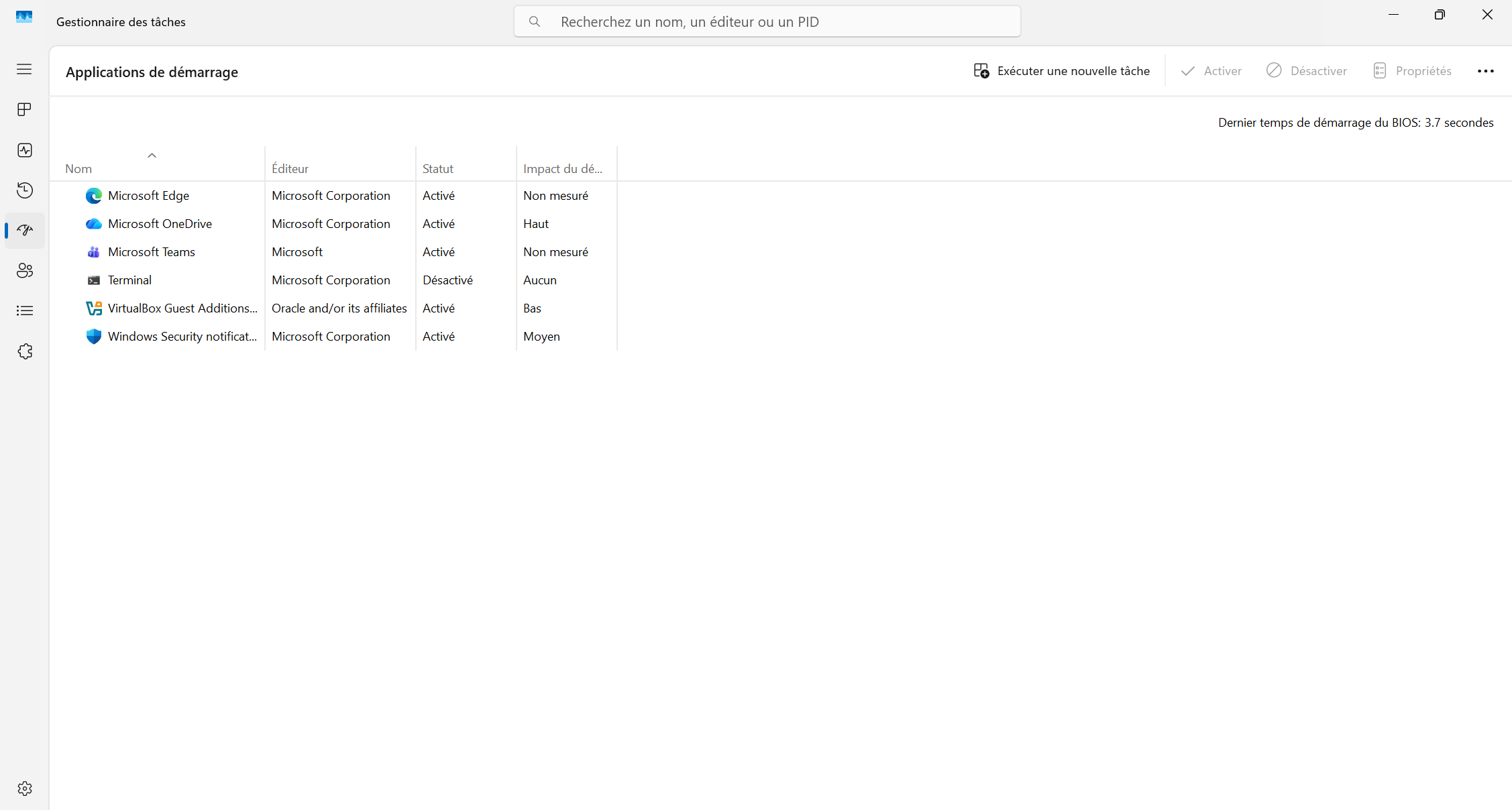Click the Haut impact of OneDrive
The height and width of the screenshot is (810, 1512).
click(x=536, y=224)
